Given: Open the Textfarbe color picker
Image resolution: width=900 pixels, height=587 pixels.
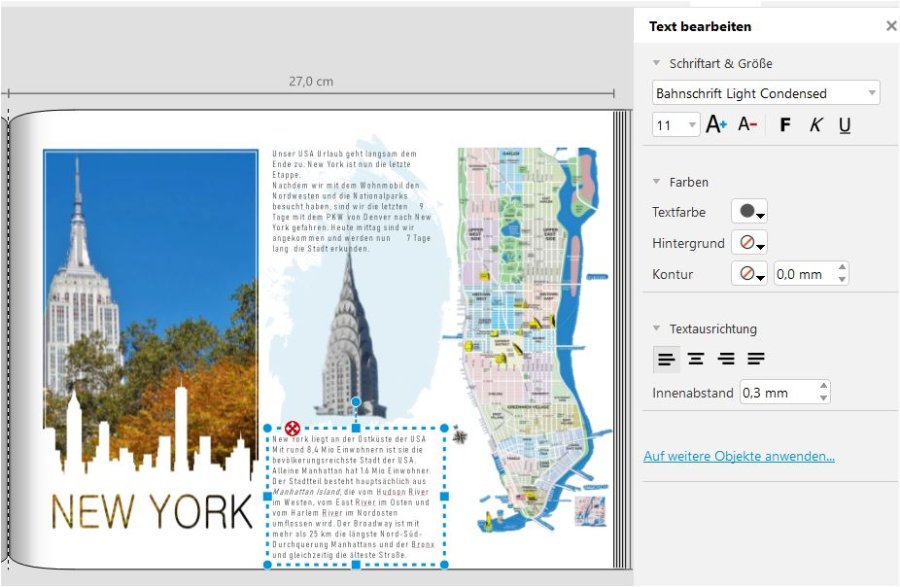Looking at the screenshot, I should point(749,212).
